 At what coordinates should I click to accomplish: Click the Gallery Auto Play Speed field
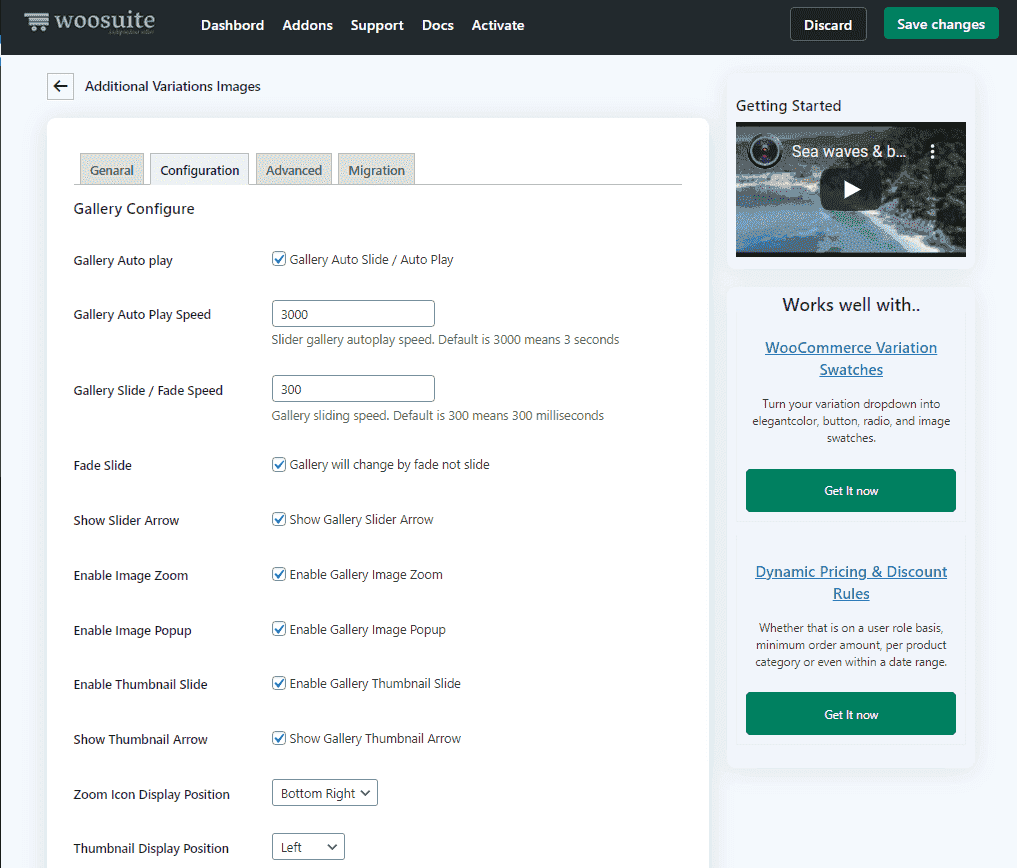coord(353,314)
